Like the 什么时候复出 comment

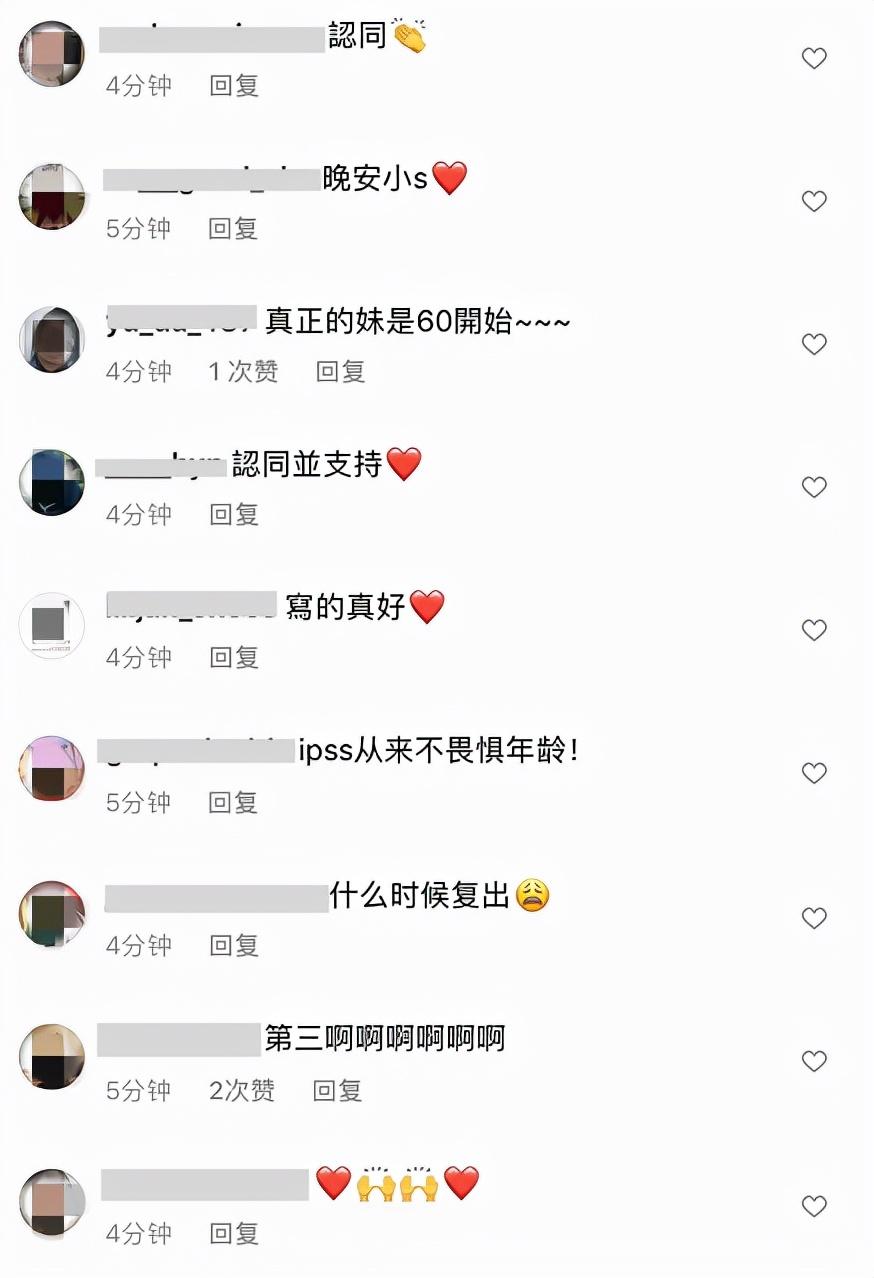click(x=814, y=918)
